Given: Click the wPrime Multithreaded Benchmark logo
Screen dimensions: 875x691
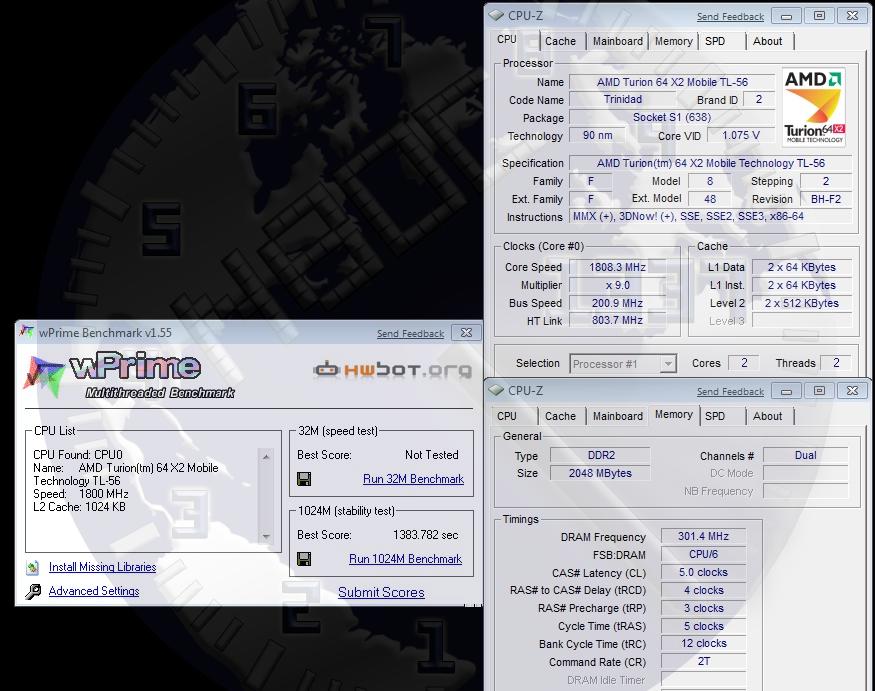Looking at the screenshot, I should (x=129, y=376).
